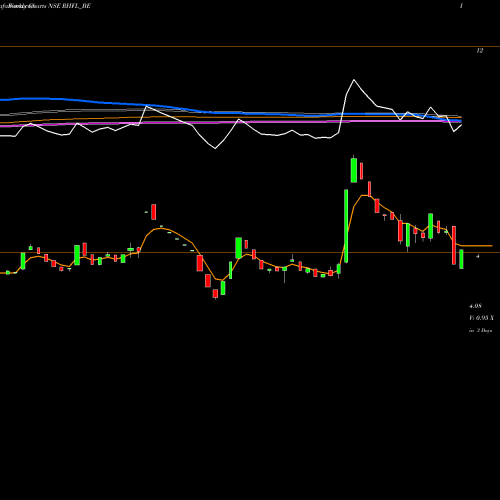500x500 pixels.
Task: Click the 'NSE BHFL_BE' chart title text
Action: tap(69, 6)
